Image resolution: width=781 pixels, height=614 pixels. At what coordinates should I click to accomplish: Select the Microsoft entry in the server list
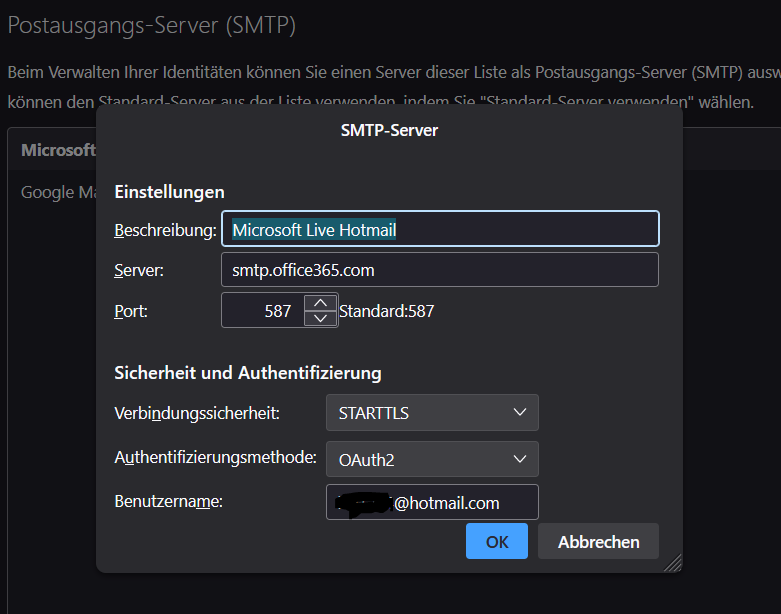click(58, 150)
